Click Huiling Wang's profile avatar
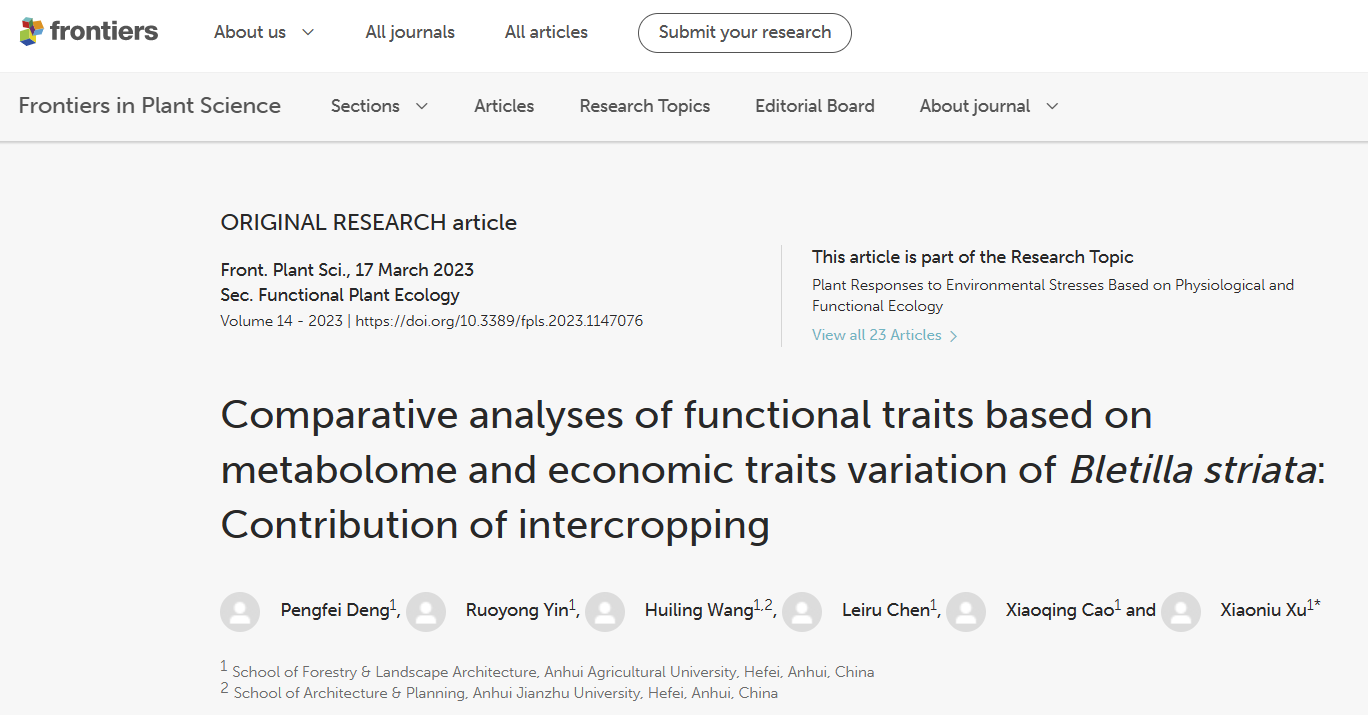This screenshot has height=715, width=1368. click(605, 611)
